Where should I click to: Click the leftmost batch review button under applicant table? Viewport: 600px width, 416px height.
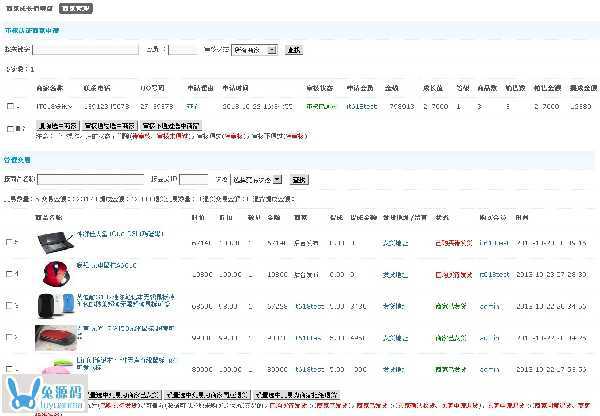[58, 126]
